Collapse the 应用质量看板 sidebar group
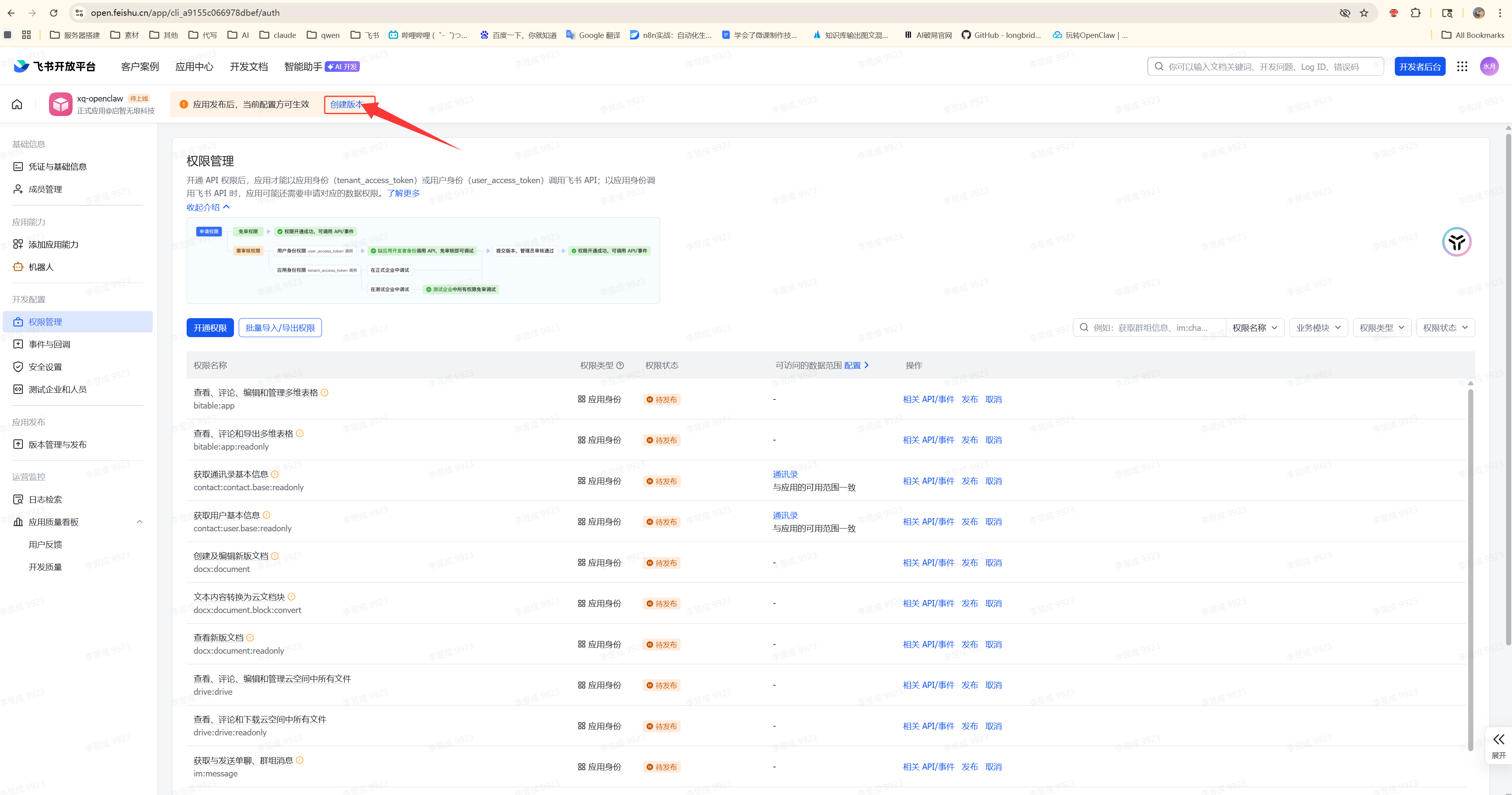This screenshot has width=1512, height=795. 139,522
